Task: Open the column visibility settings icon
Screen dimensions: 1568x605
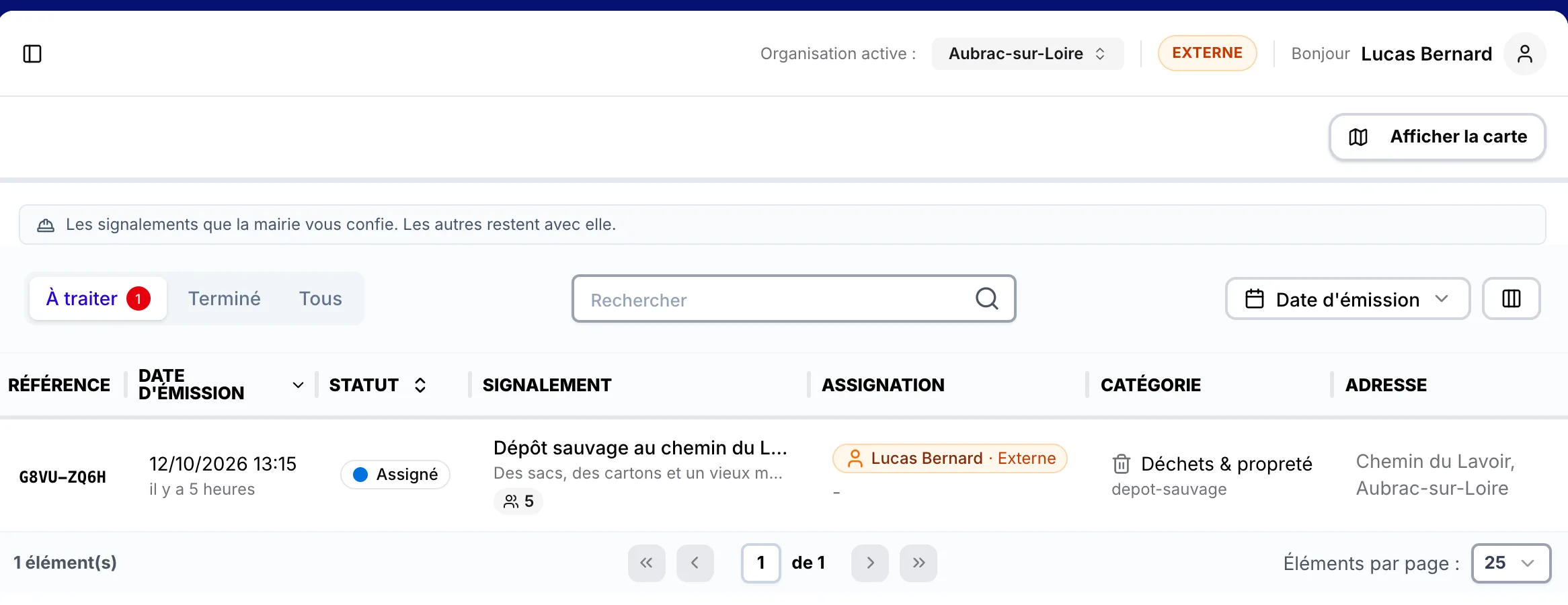Action: click(x=1511, y=298)
